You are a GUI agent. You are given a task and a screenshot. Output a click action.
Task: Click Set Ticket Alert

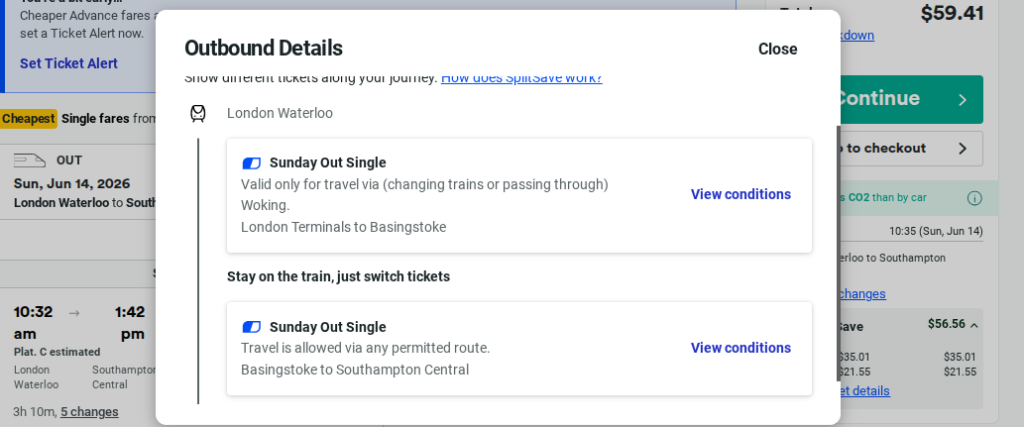[x=69, y=63]
